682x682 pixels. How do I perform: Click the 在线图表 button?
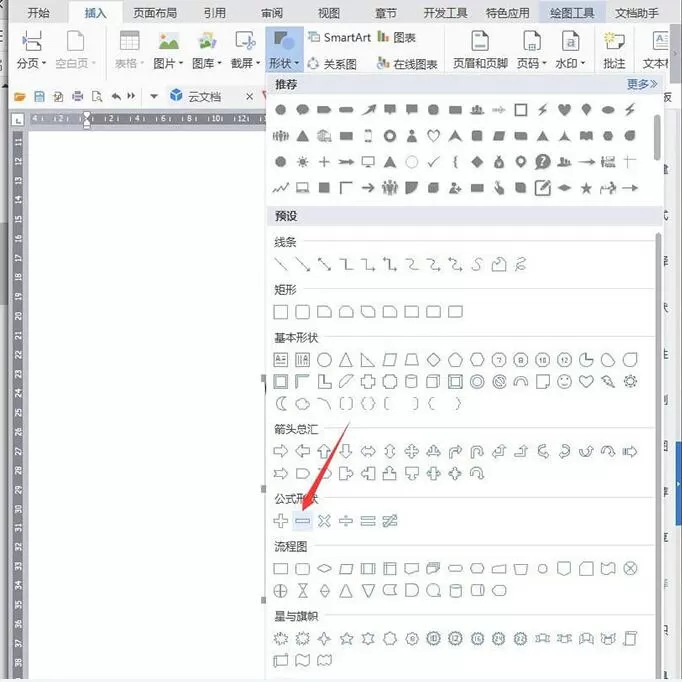[x=407, y=64]
